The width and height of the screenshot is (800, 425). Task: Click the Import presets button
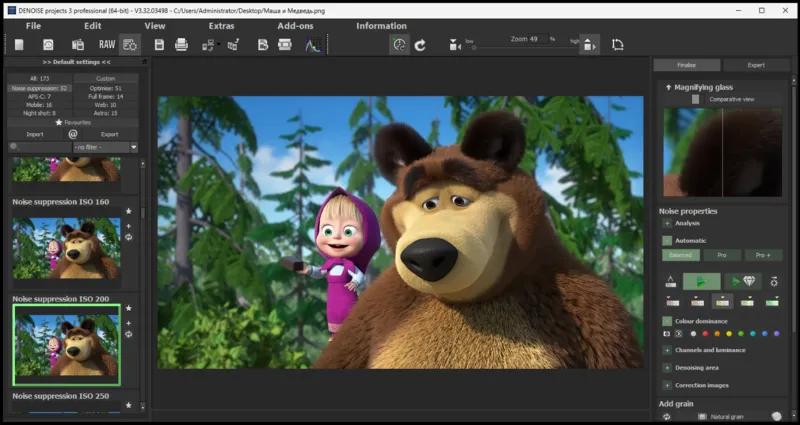[35, 134]
